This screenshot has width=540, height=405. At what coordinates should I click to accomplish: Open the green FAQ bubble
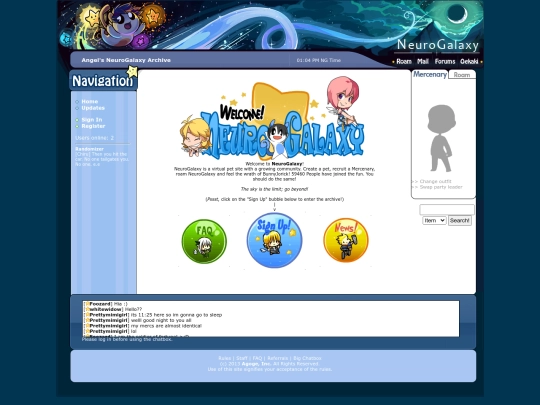pyautogui.click(x=204, y=241)
